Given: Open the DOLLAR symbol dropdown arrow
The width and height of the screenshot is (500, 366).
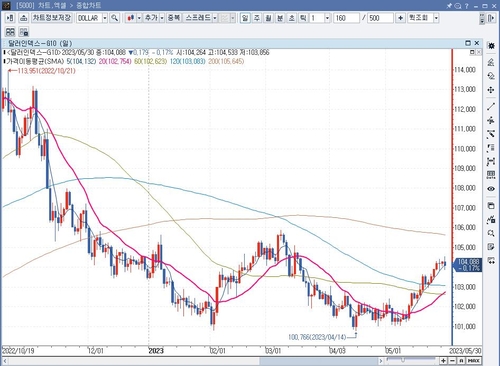Looking at the screenshot, I should click(105, 18).
